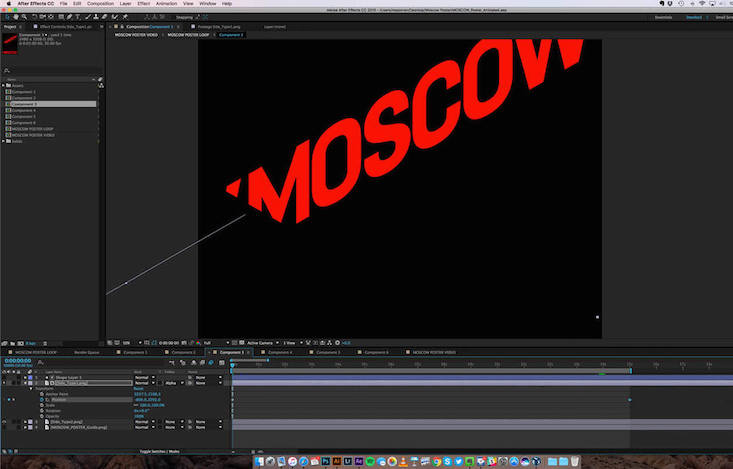Open the Full resolution dropdown

(x=216, y=343)
